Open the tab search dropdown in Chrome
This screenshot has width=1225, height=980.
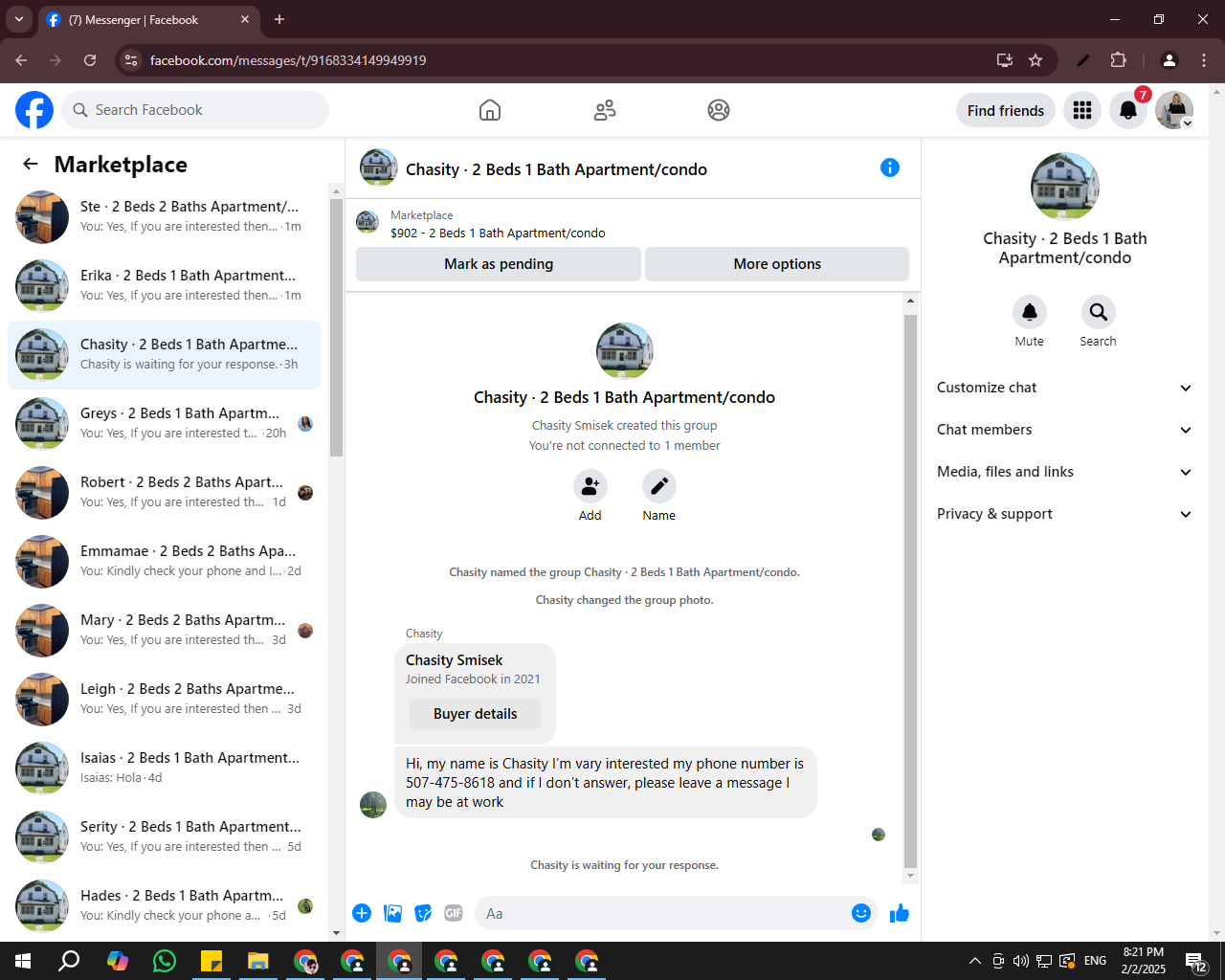coord(19,19)
